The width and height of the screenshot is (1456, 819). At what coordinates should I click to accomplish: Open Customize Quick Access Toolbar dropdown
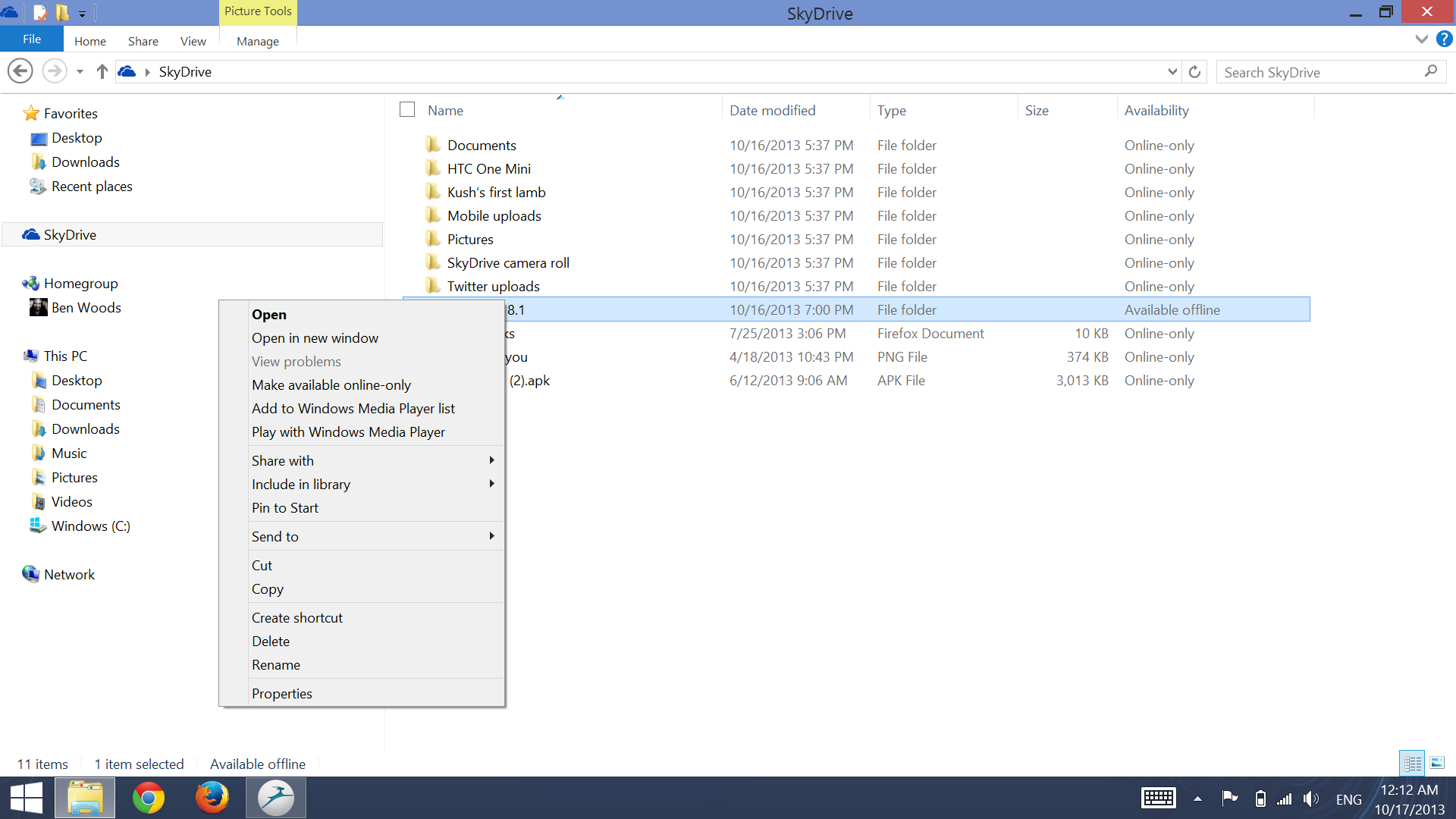coord(82,14)
